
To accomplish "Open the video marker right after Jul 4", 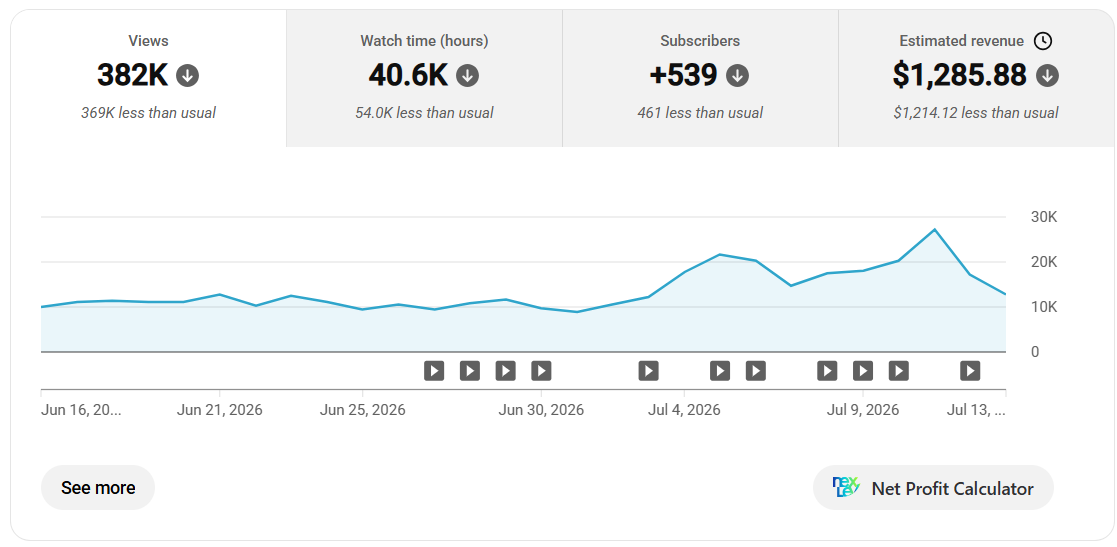I will click(x=719, y=370).
